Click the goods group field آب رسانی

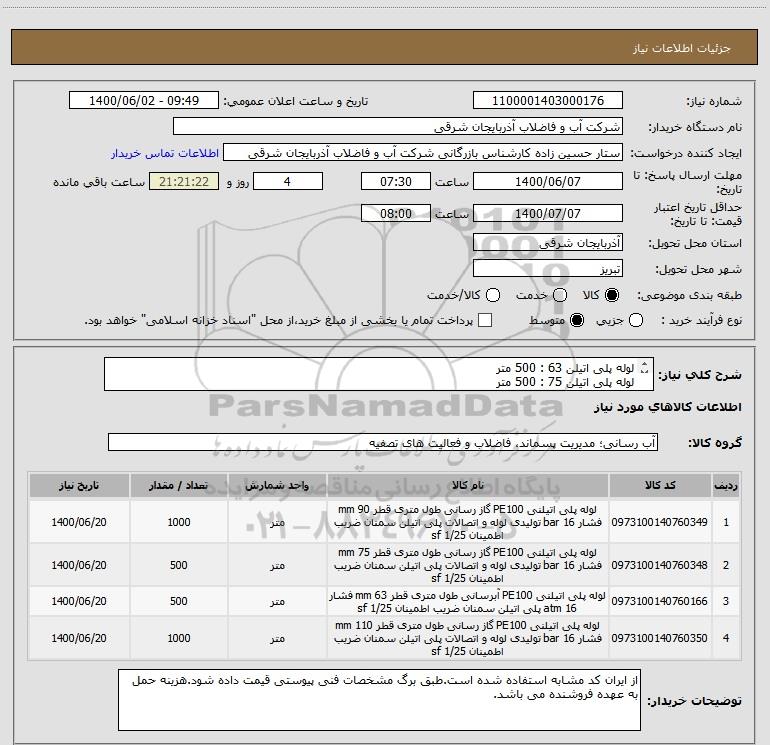[x=383, y=442]
